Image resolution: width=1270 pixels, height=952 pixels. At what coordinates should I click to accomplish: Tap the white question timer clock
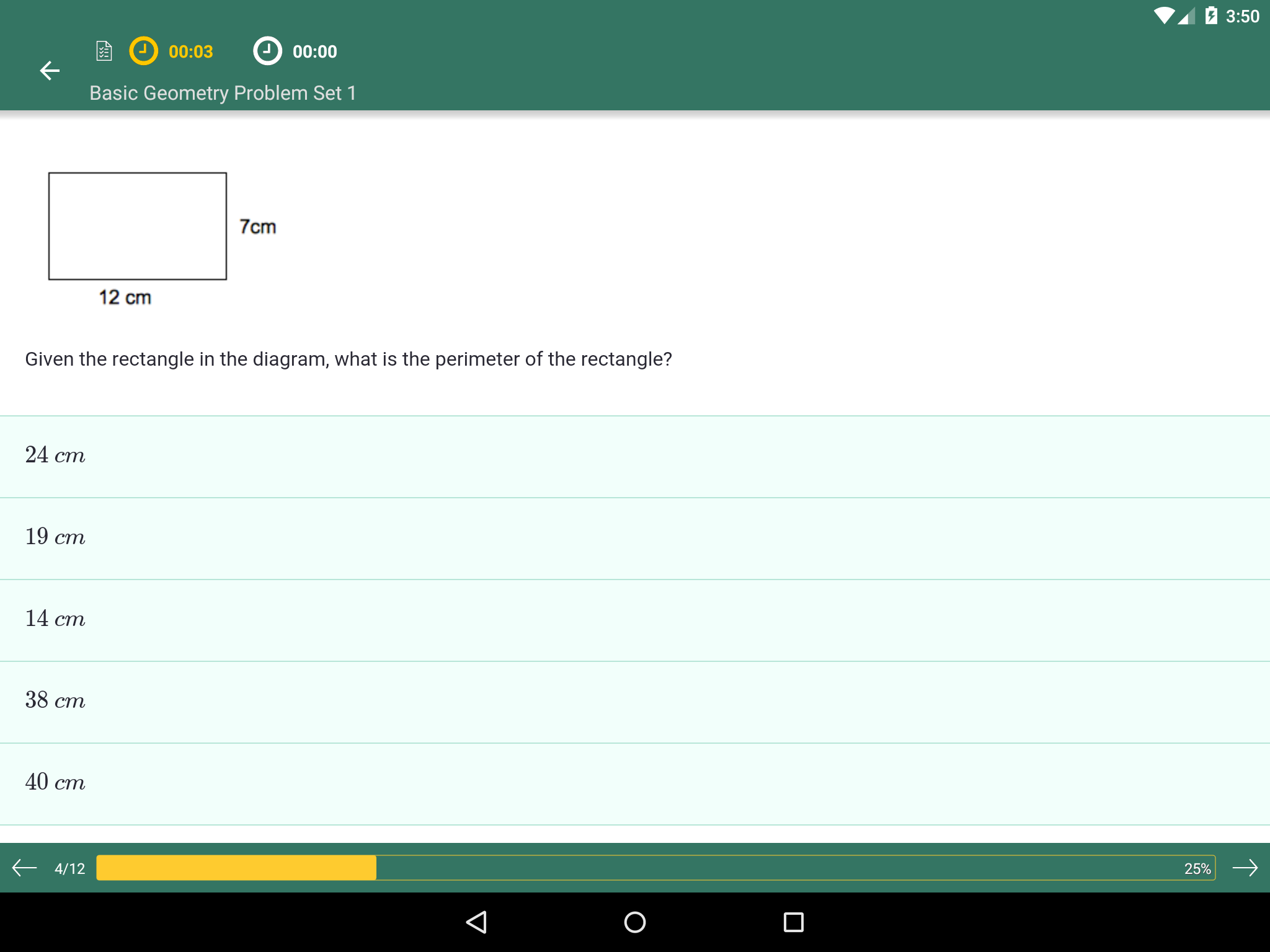pos(267,51)
